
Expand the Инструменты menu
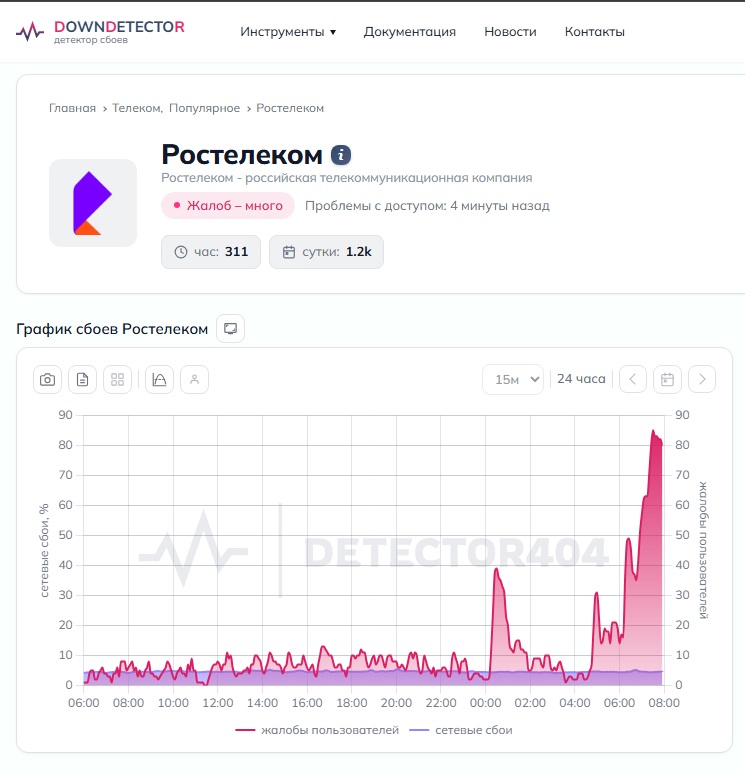pyautogui.click(x=287, y=32)
